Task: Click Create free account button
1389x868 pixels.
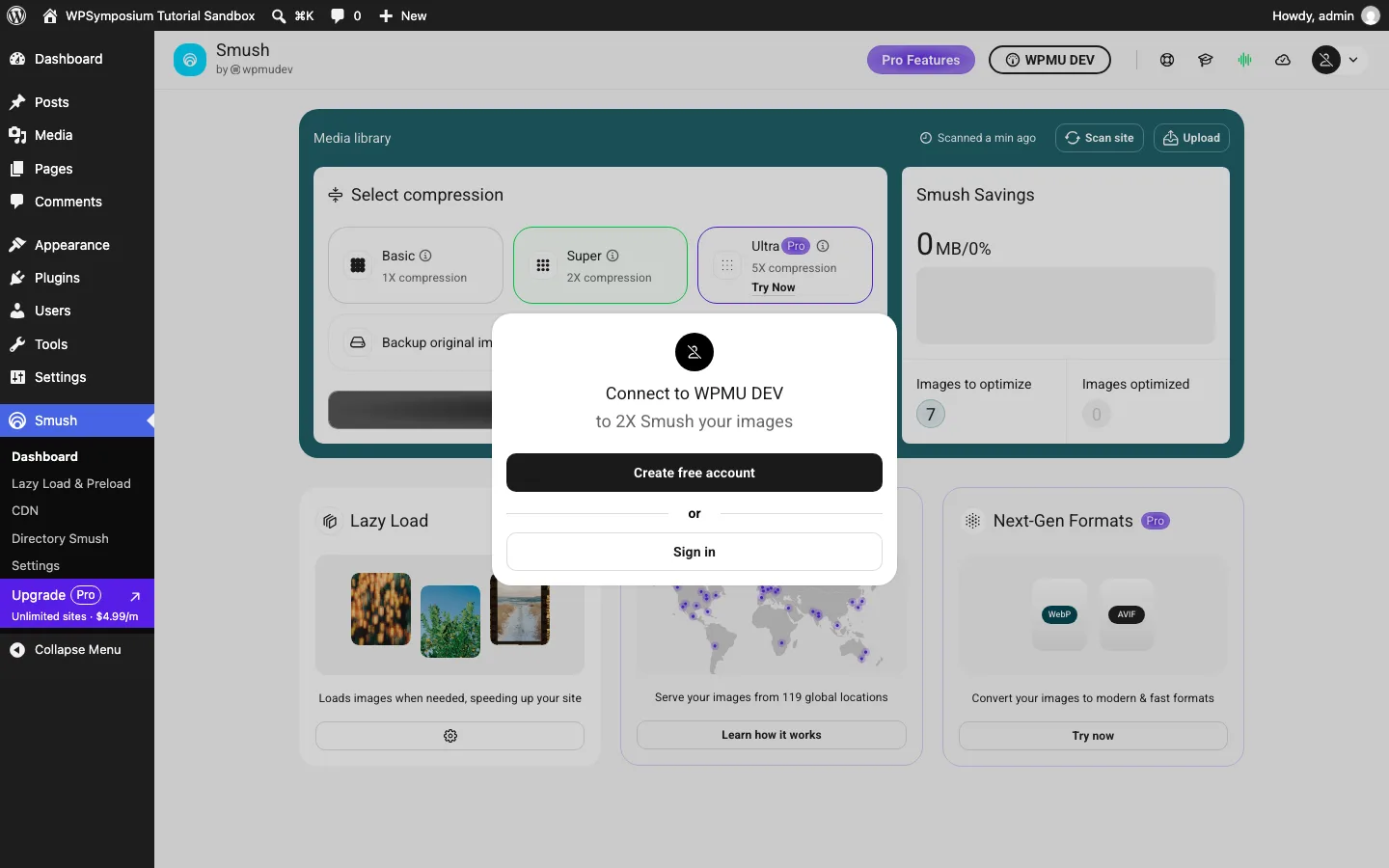Action: (x=694, y=473)
